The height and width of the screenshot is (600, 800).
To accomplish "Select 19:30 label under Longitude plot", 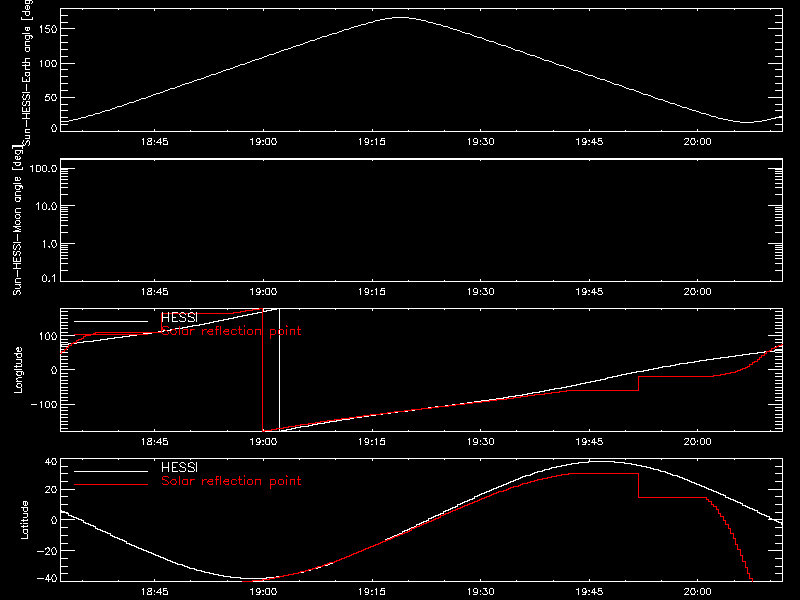I will coord(481,442).
